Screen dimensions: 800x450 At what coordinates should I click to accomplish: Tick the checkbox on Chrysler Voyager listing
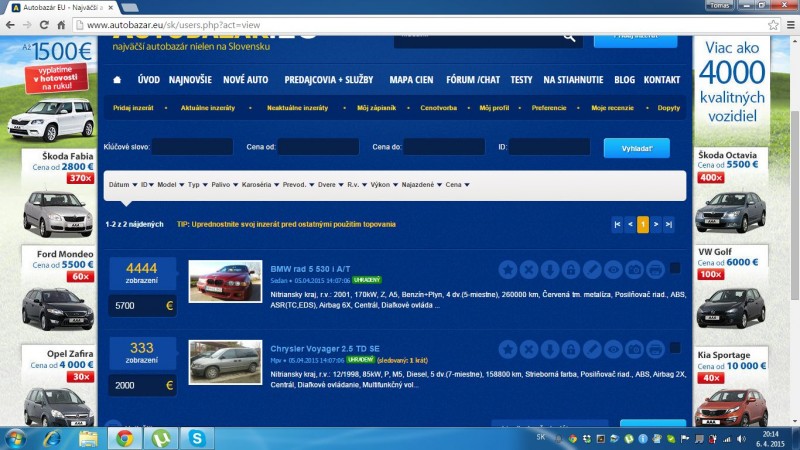[x=674, y=348]
